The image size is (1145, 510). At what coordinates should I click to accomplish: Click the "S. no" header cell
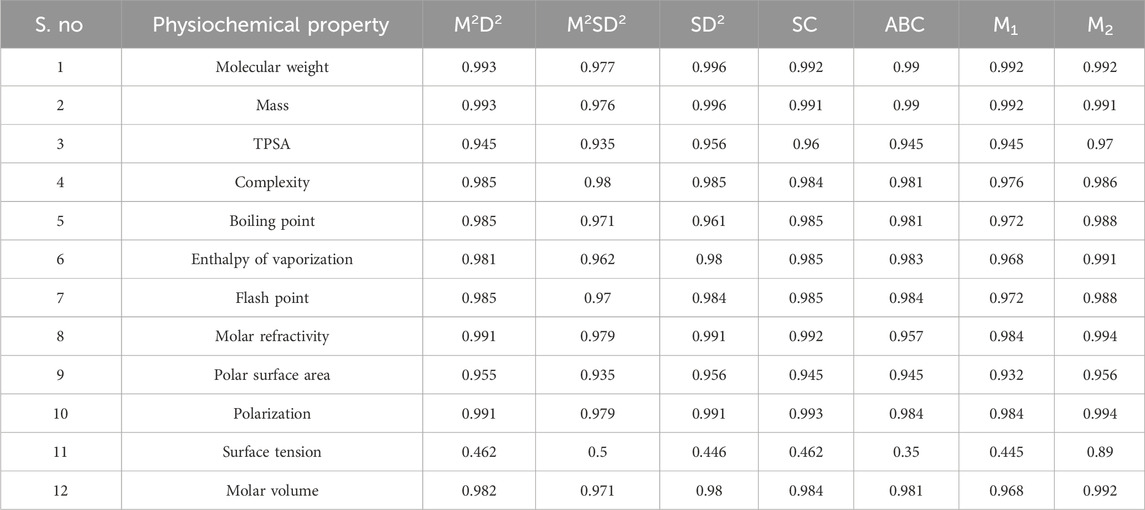pyautogui.click(x=61, y=25)
